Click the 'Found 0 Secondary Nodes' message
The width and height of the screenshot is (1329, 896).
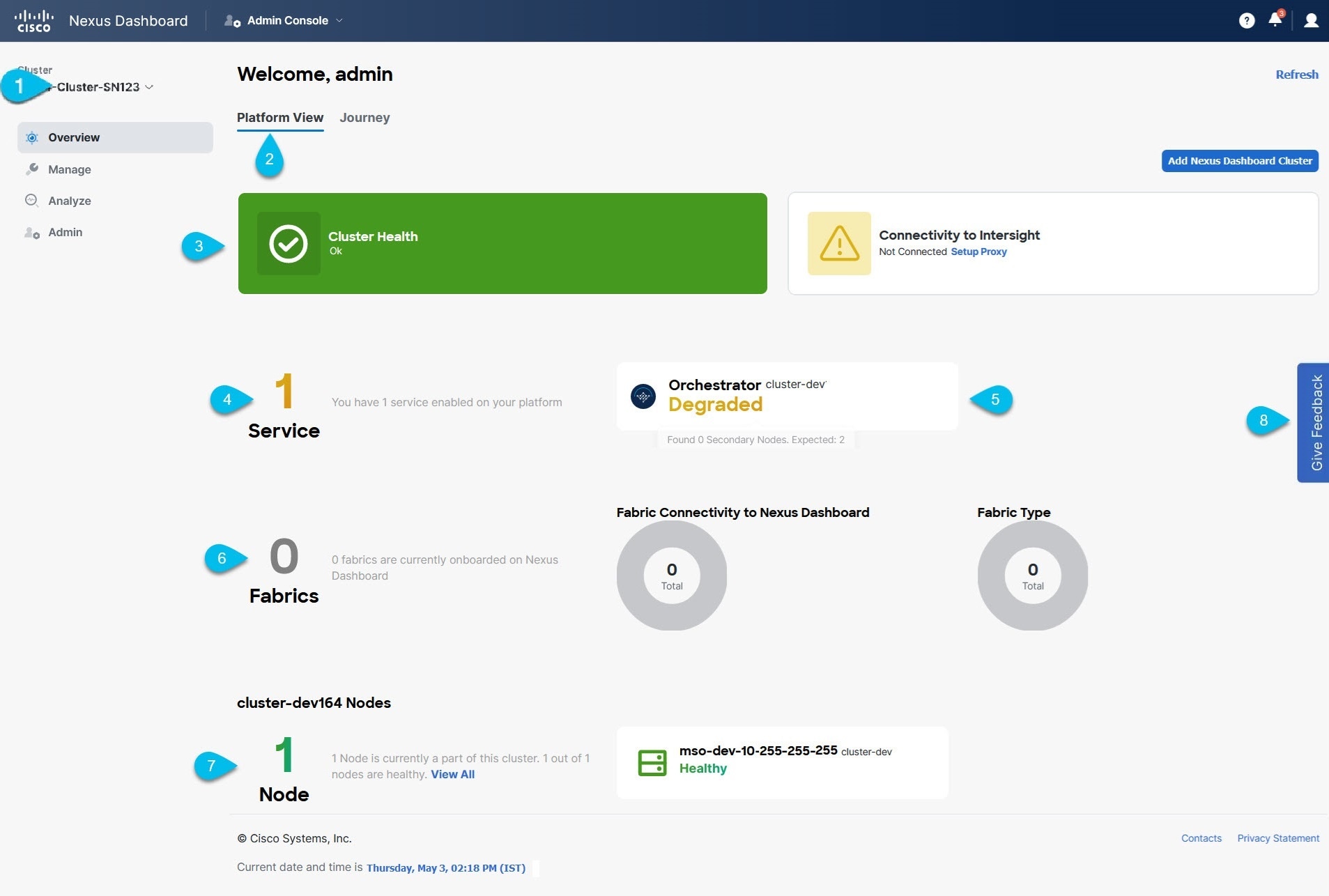click(755, 440)
